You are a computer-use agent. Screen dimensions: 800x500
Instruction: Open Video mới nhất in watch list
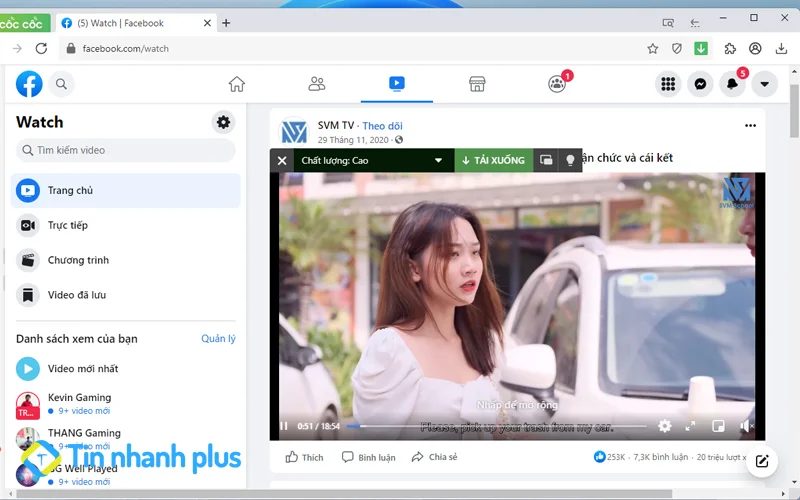click(126, 369)
